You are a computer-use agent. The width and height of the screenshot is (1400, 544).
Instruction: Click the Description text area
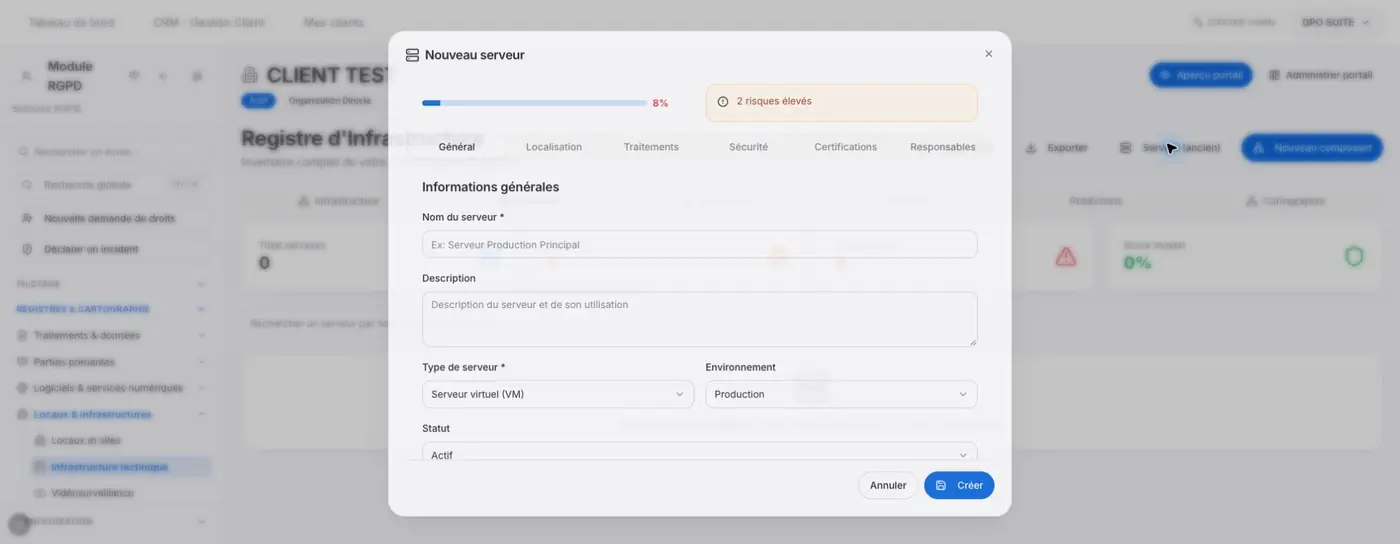700,319
